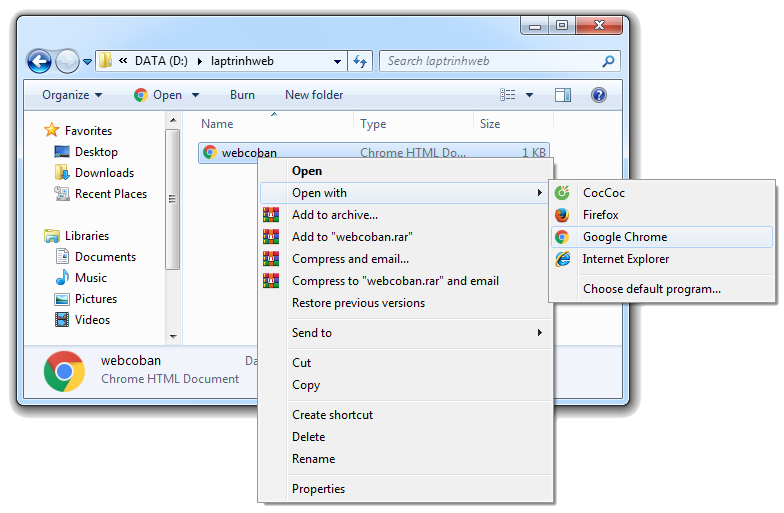Click the Firefox icon in Open with submenu
The height and width of the screenshot is (513, 784).
562,215
